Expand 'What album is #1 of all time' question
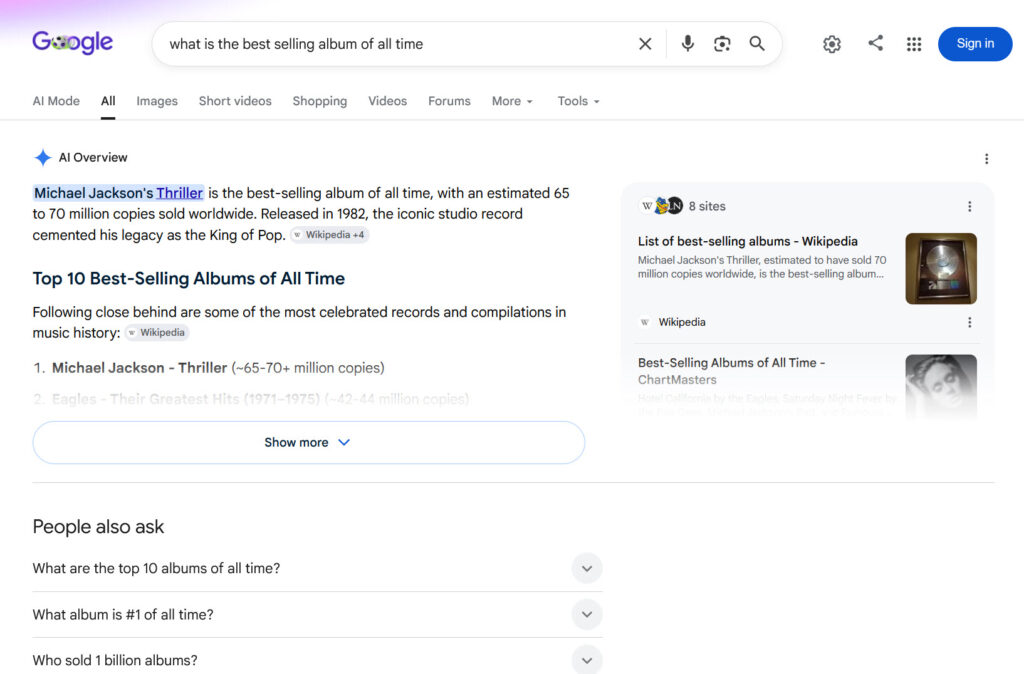Viewport: 1024px width, 674px height. coord(317,615)
